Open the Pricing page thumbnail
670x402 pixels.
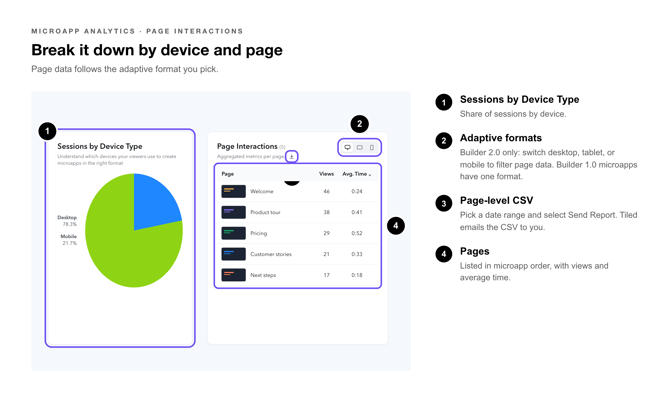pos(233,233)
